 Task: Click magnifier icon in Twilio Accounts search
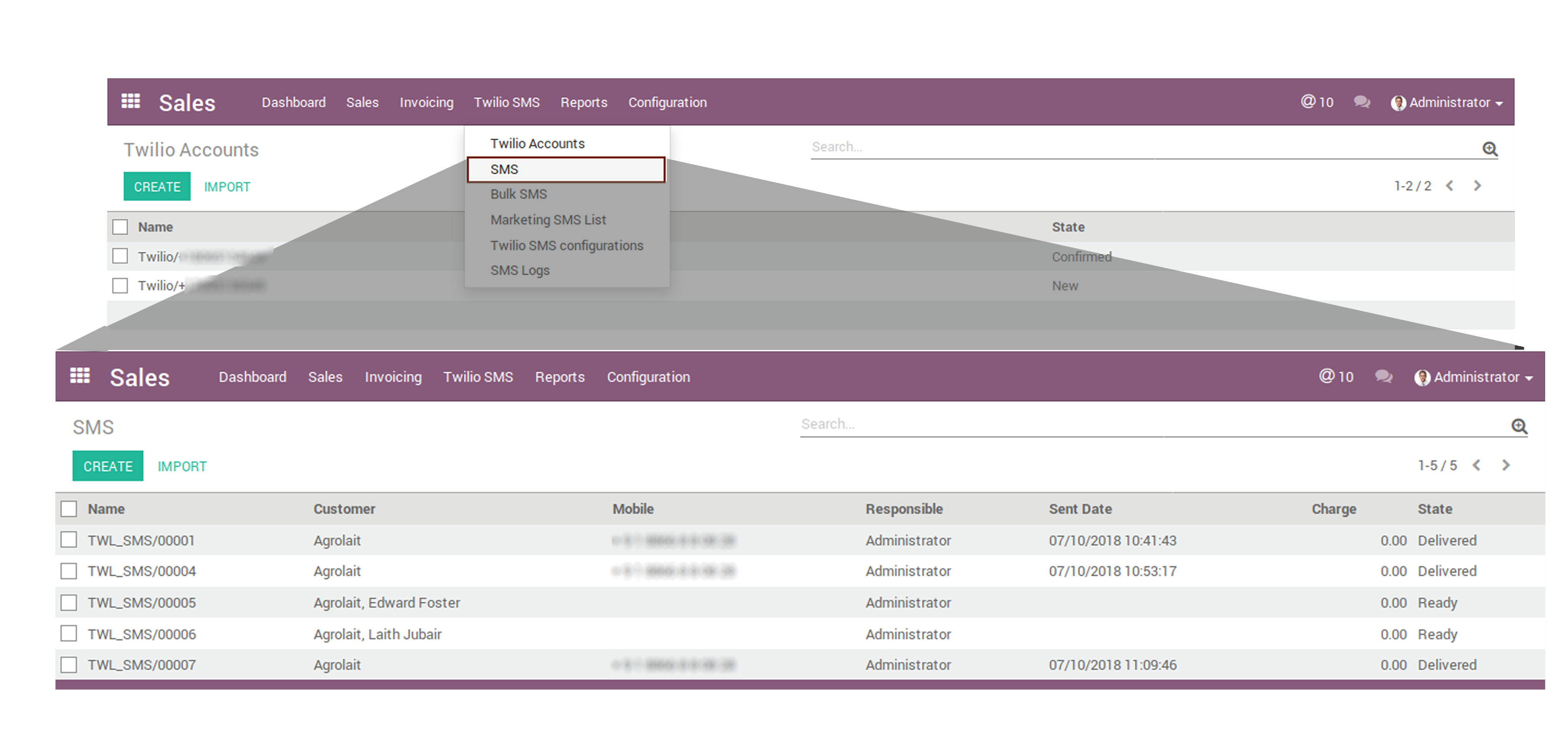tap(1490, 148)
